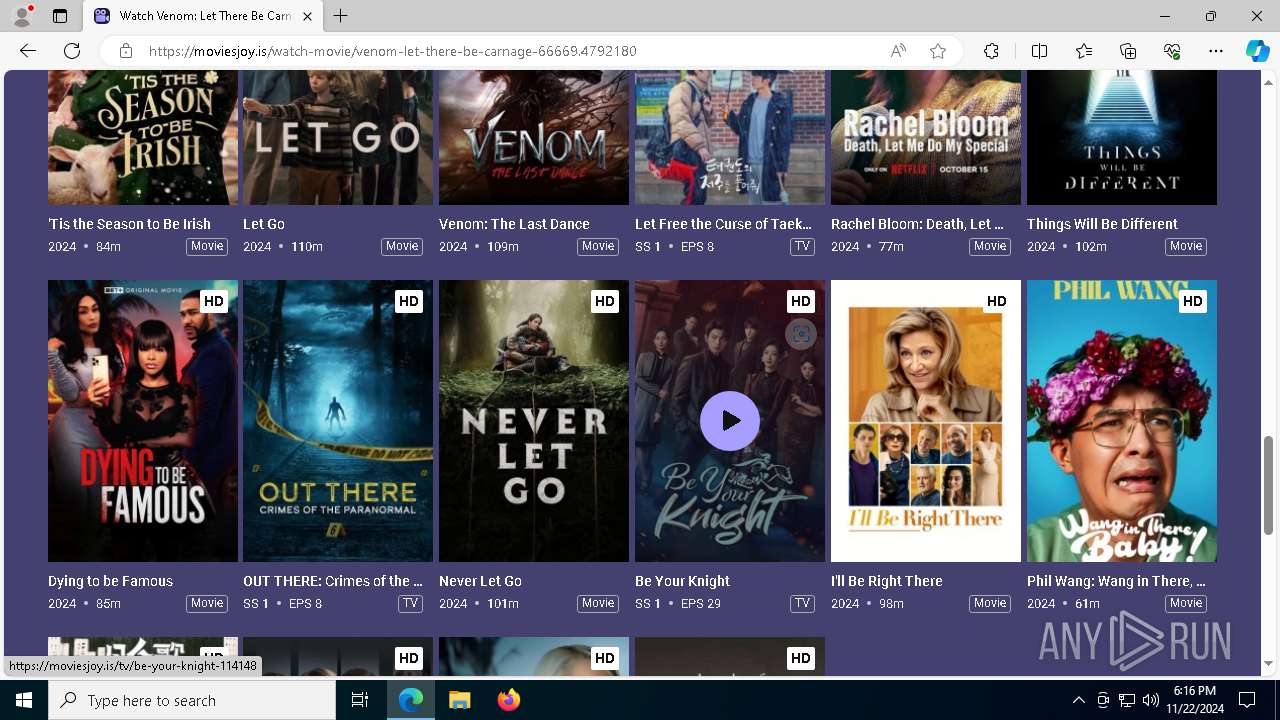Viewport: 1280px width, 720px height.
Task: Open Settings and more menu
Action: pos(1216,51)
